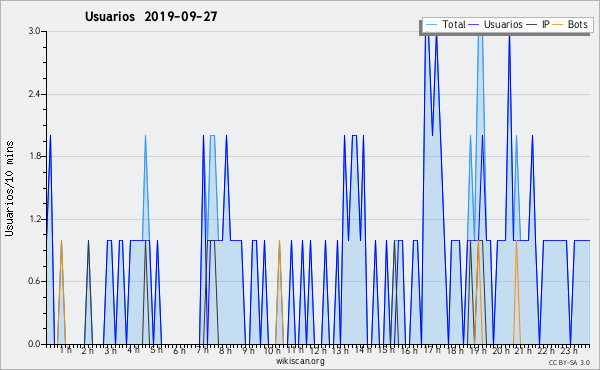Click the y-axis value 0.0
The width and height of the screenshot is (600, 370).
[34, 344]
